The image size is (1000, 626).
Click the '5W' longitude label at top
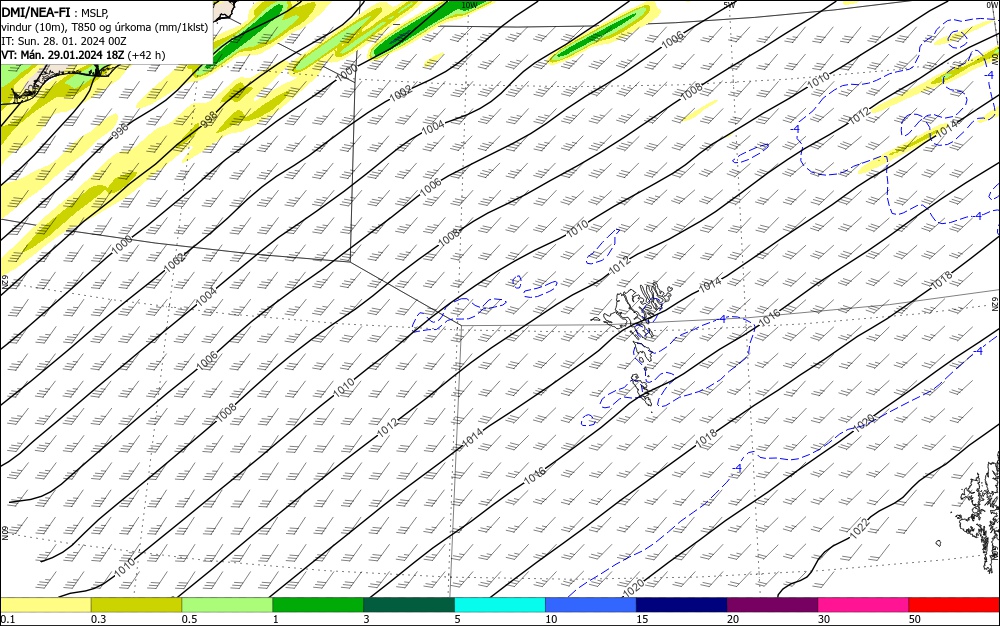(730, 5)
